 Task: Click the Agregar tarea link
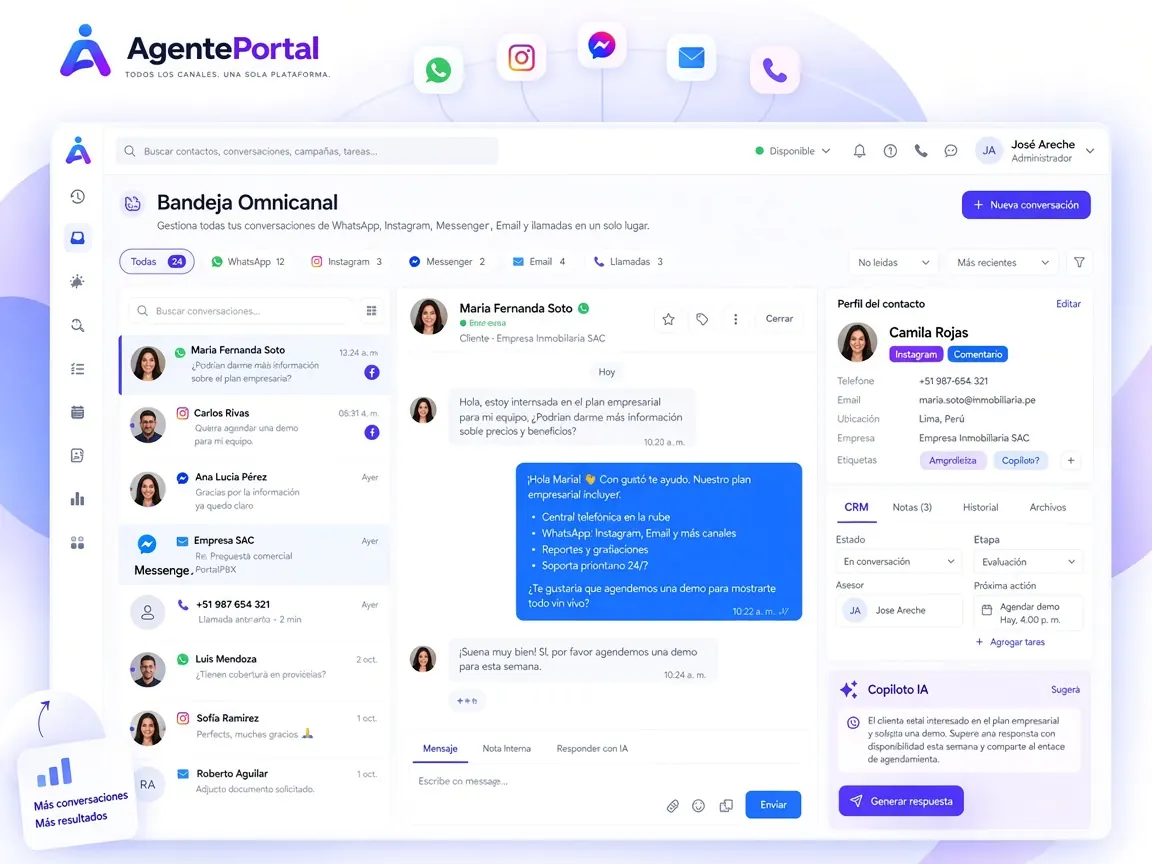pyautogui.click(x=1010, y=641)
